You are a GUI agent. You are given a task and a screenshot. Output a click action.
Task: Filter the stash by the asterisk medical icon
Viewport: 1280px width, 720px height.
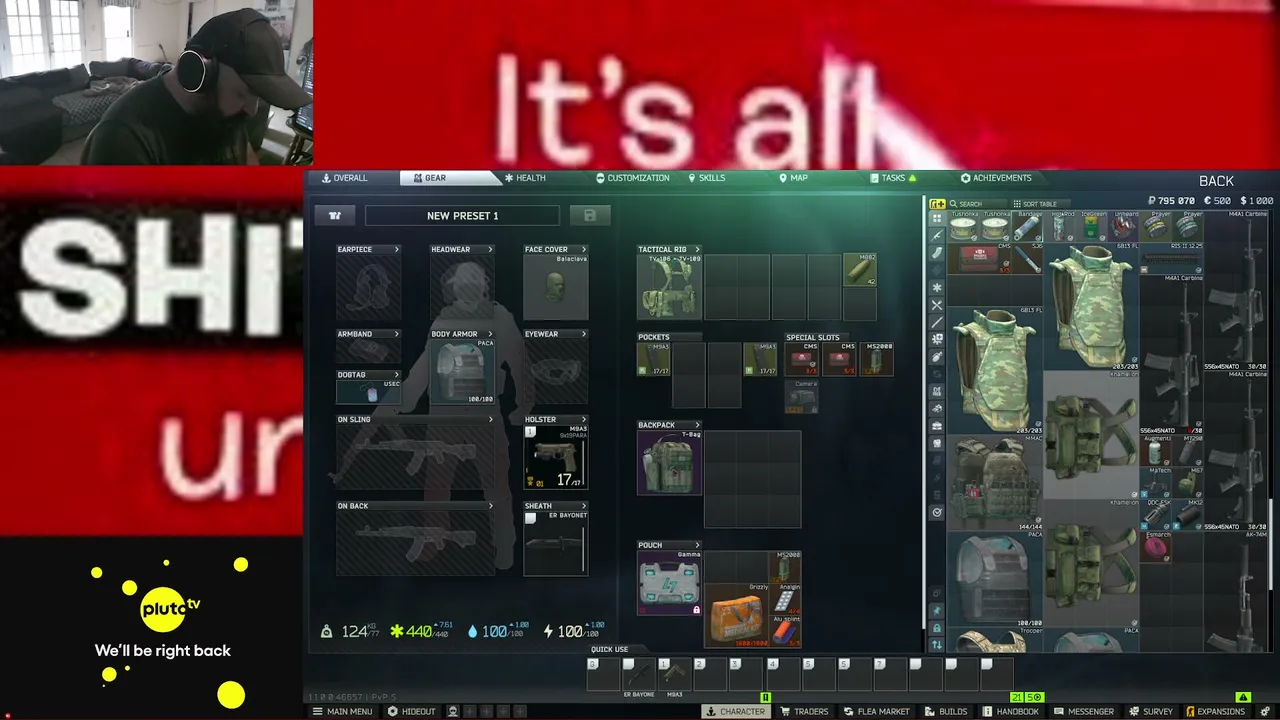coord(937,288)
